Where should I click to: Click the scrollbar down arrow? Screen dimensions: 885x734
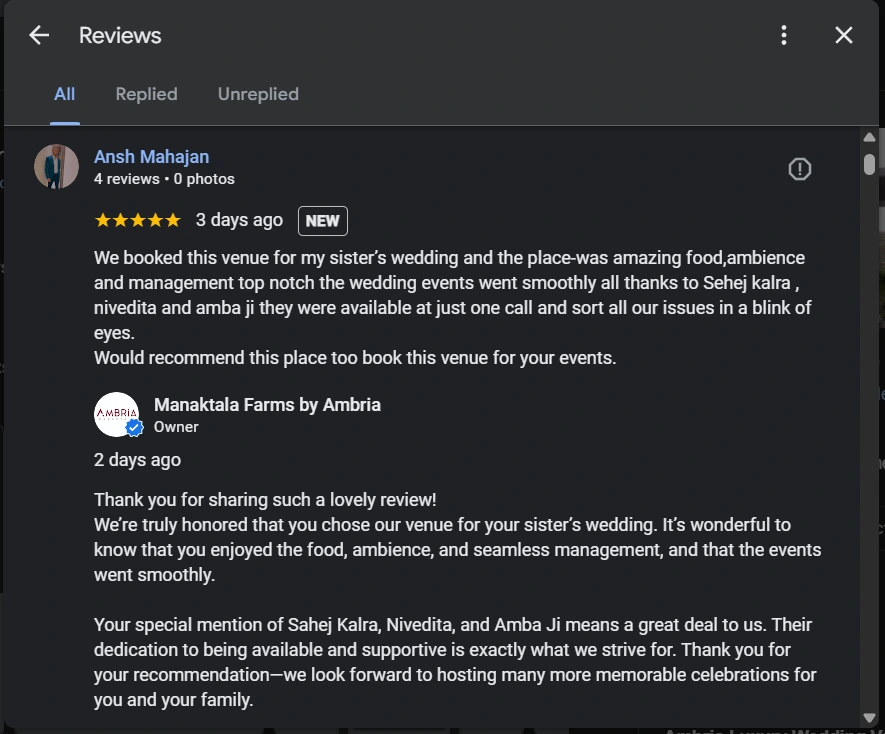pyautogui.click(x=870, y=717)
